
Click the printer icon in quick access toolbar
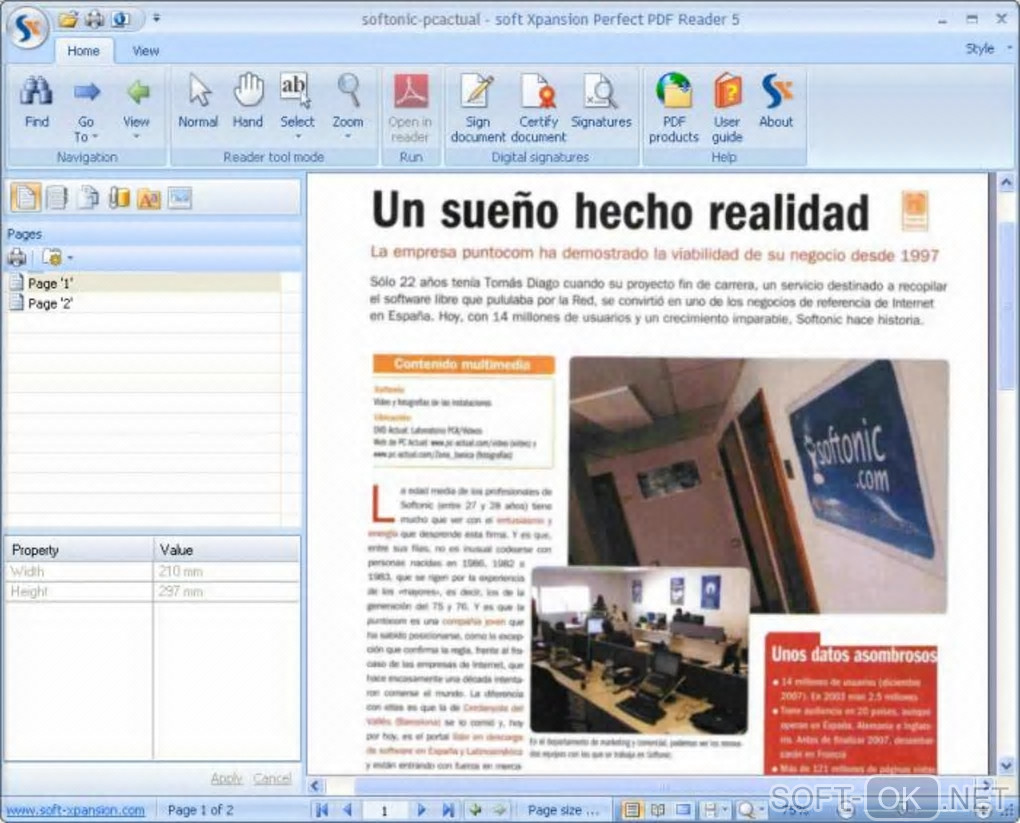tap(95, 20)
